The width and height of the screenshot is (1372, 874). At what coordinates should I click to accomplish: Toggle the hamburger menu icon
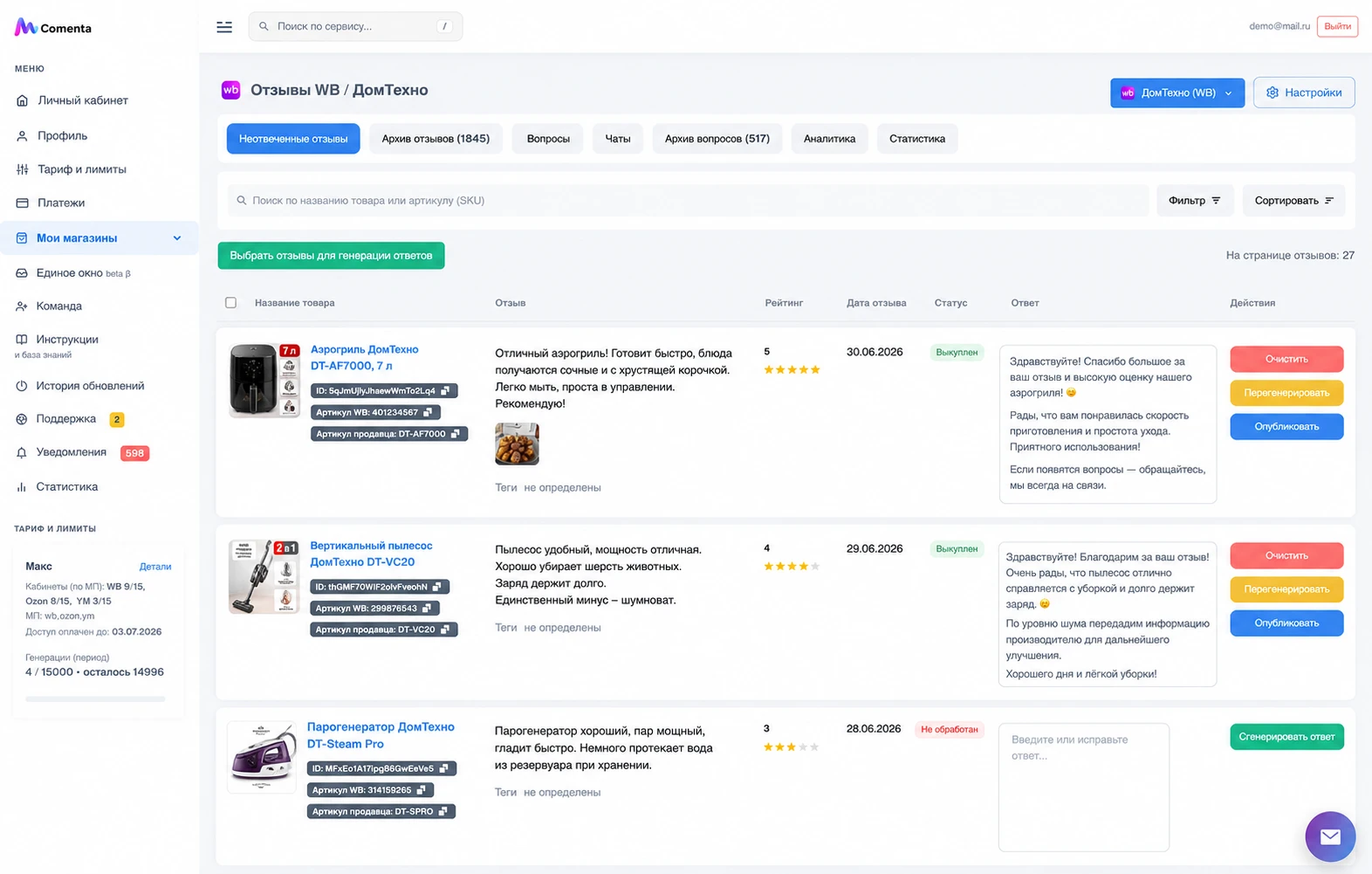point(224,27)
